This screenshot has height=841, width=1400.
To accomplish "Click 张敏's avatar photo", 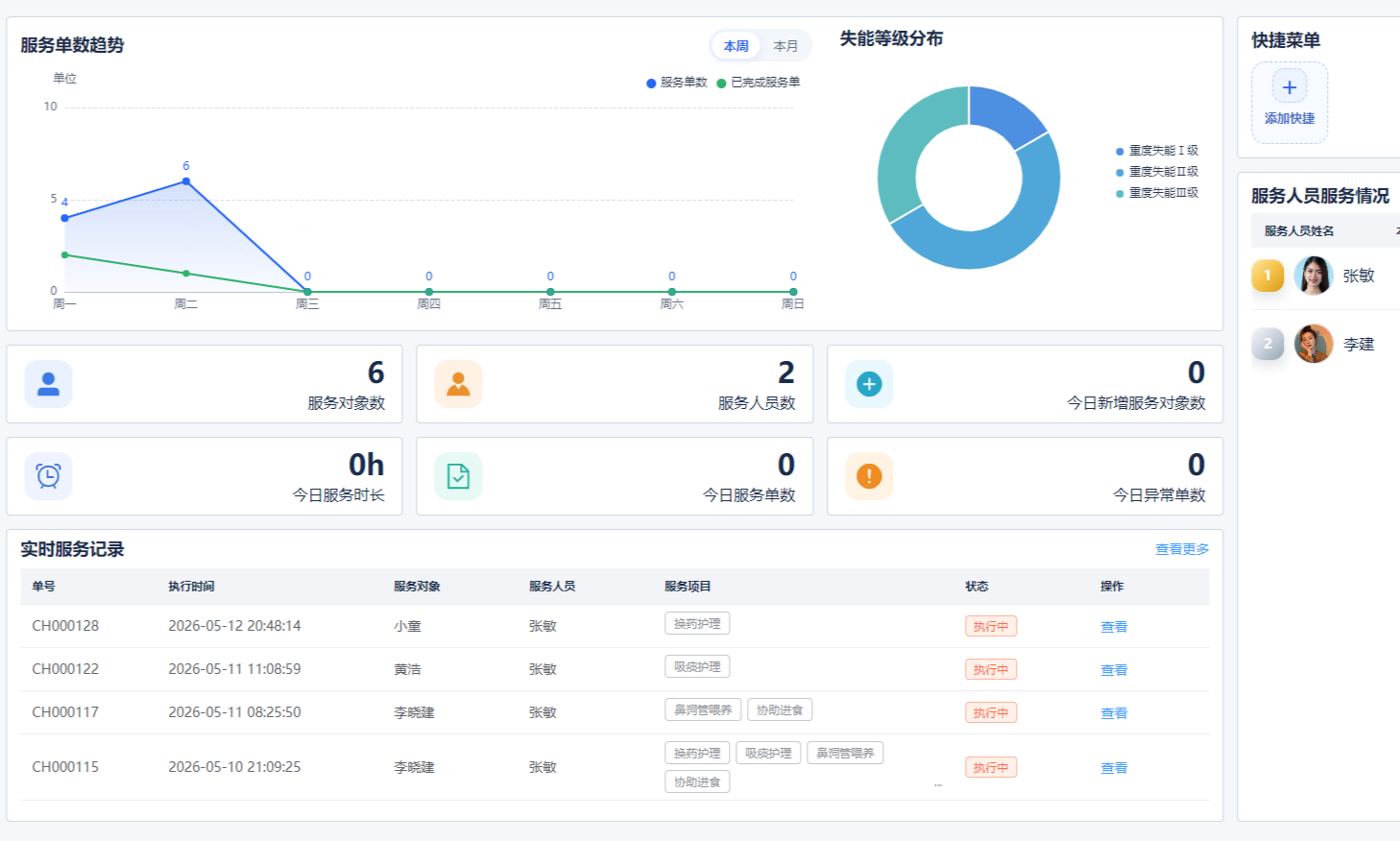I will (1314, 276).
